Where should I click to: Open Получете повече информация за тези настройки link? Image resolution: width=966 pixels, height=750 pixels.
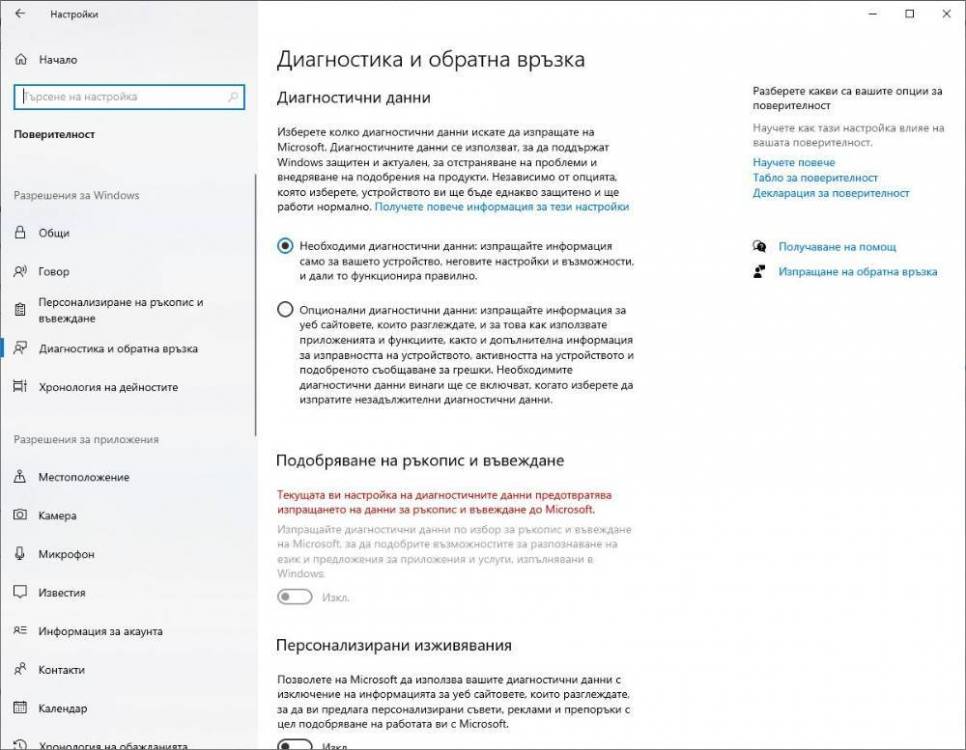coord(501,207)
